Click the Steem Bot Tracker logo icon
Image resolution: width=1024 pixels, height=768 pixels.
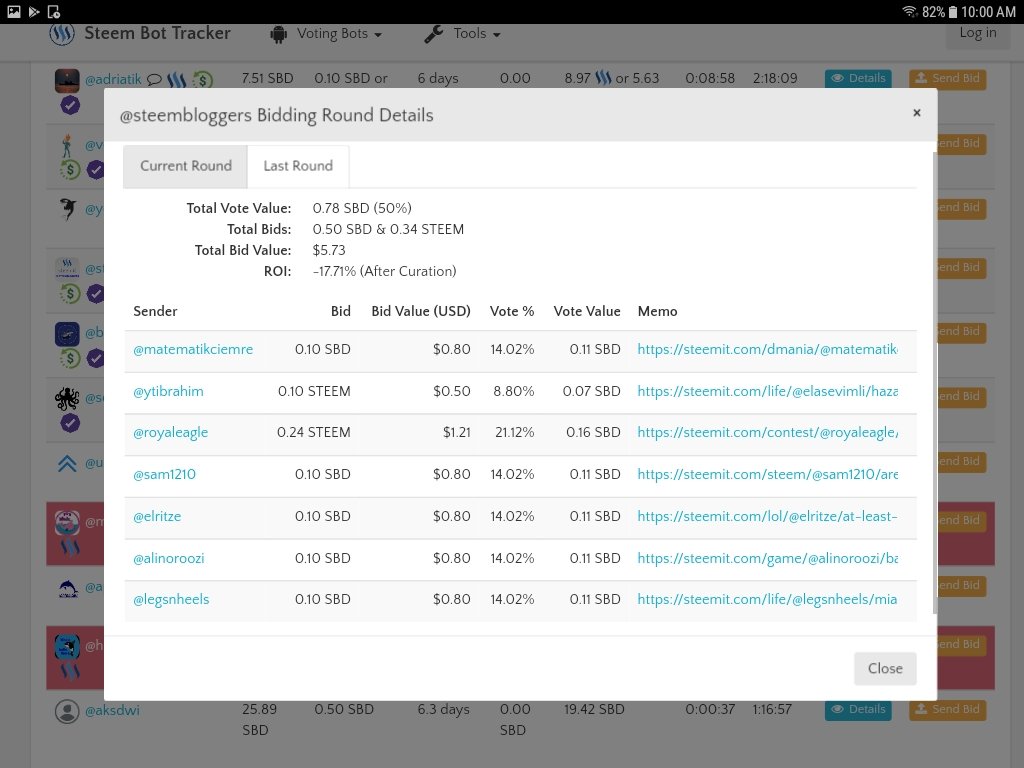[x=62, y=34]
